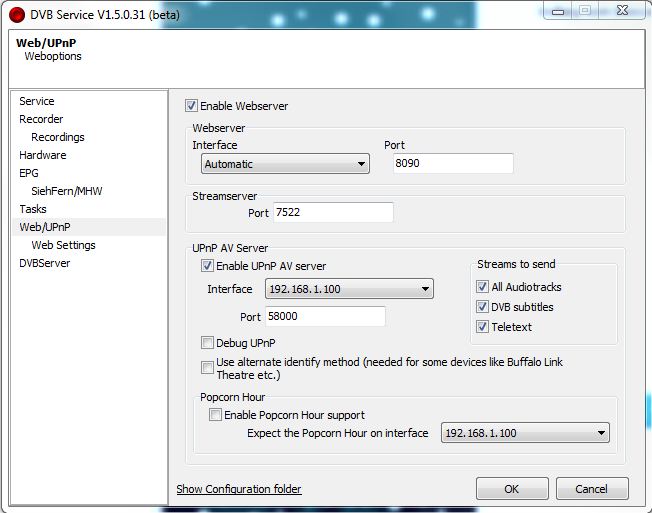Uncheck Enable Webserver checkbox
The width and height of the screenshot is (652, 513).
[191, 106]
